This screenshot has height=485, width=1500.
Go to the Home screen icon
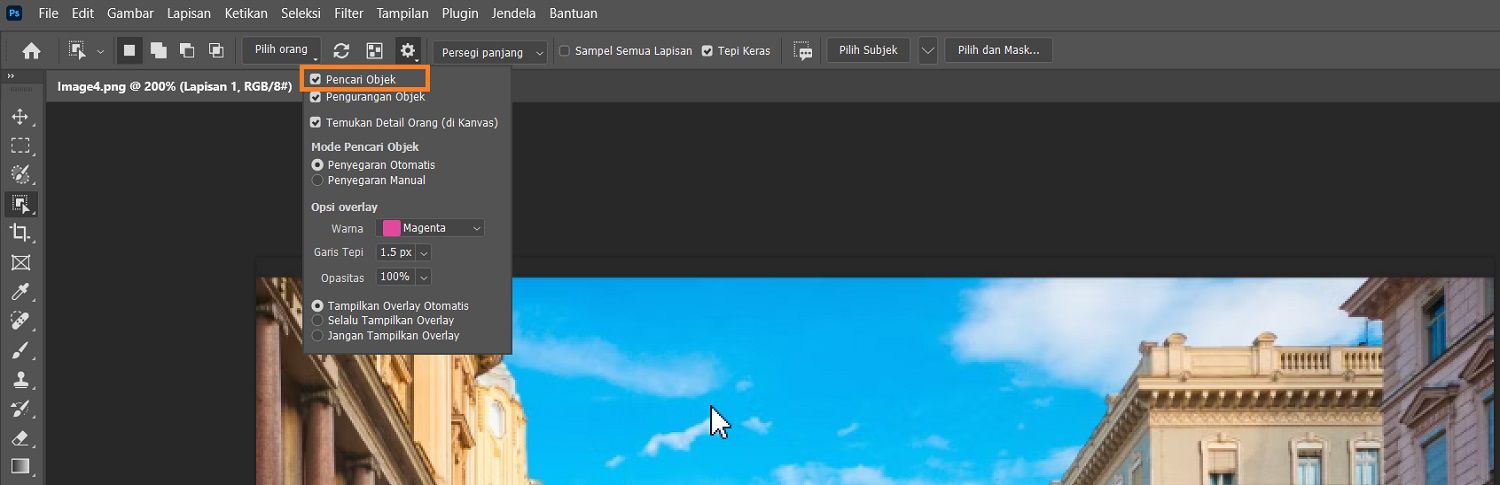(x=32, y=50)
